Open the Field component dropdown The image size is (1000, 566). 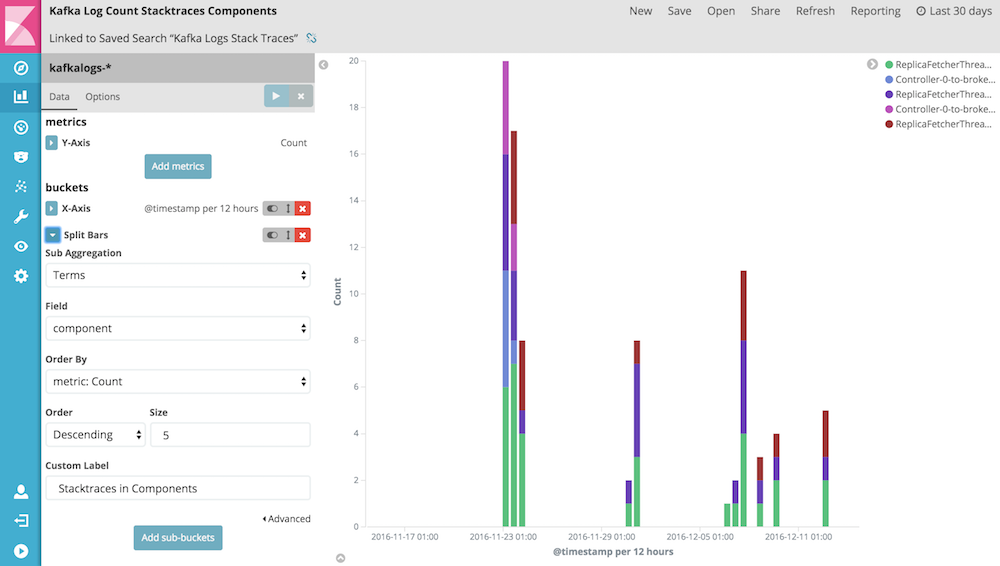(178, 329)
